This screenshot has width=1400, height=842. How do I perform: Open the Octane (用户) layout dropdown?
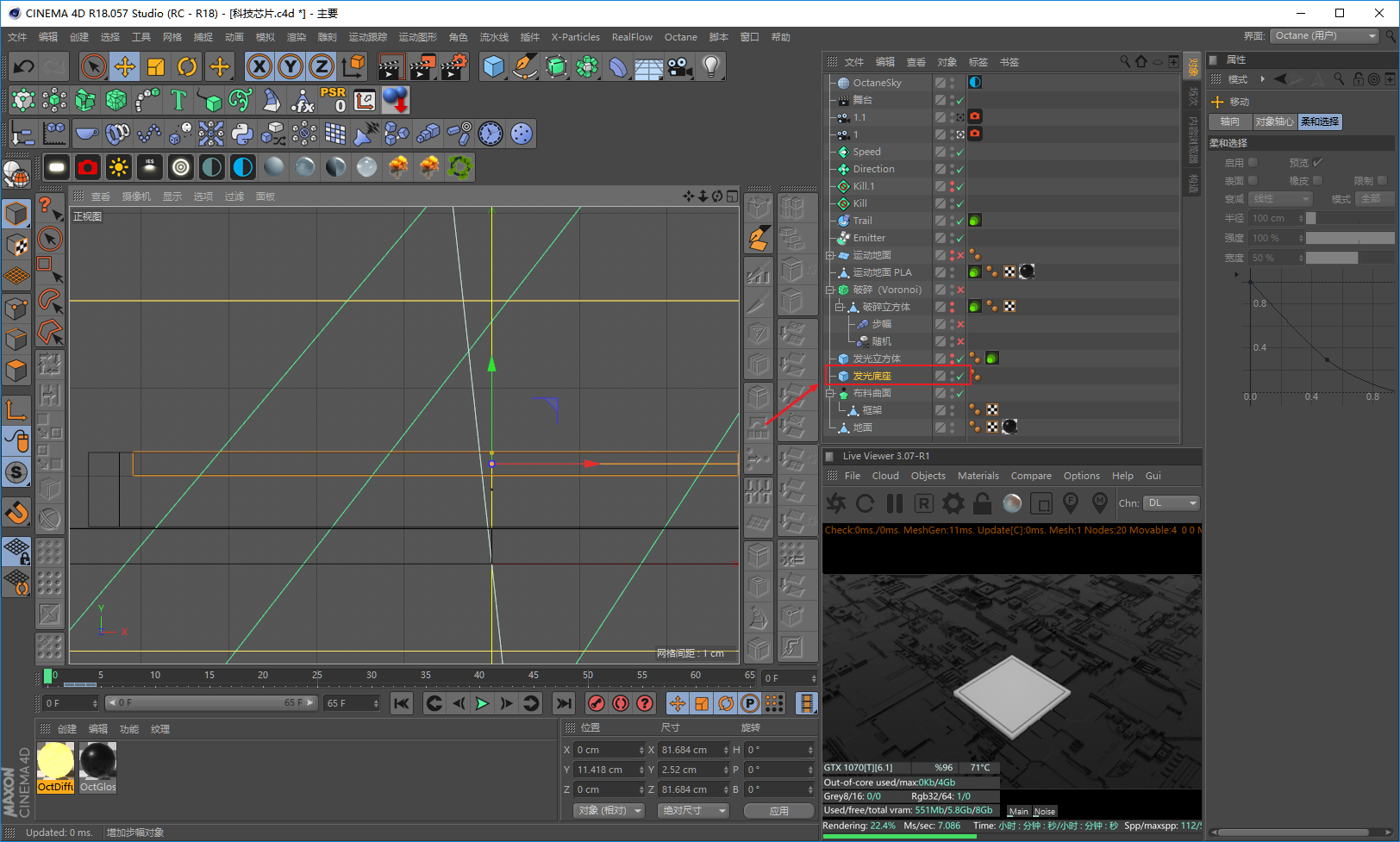(1324, 36)
